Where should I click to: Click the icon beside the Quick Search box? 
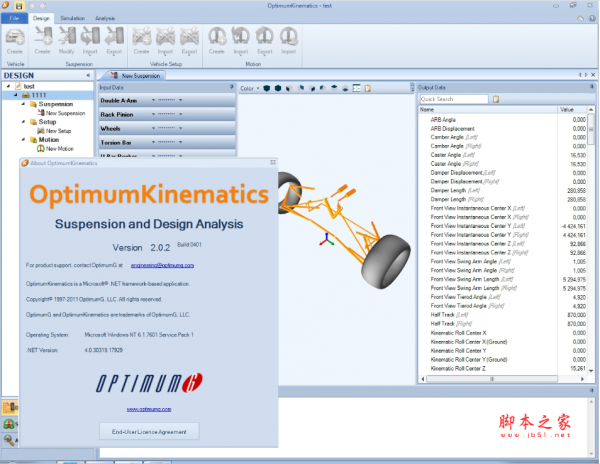click(x=496, y=99)
